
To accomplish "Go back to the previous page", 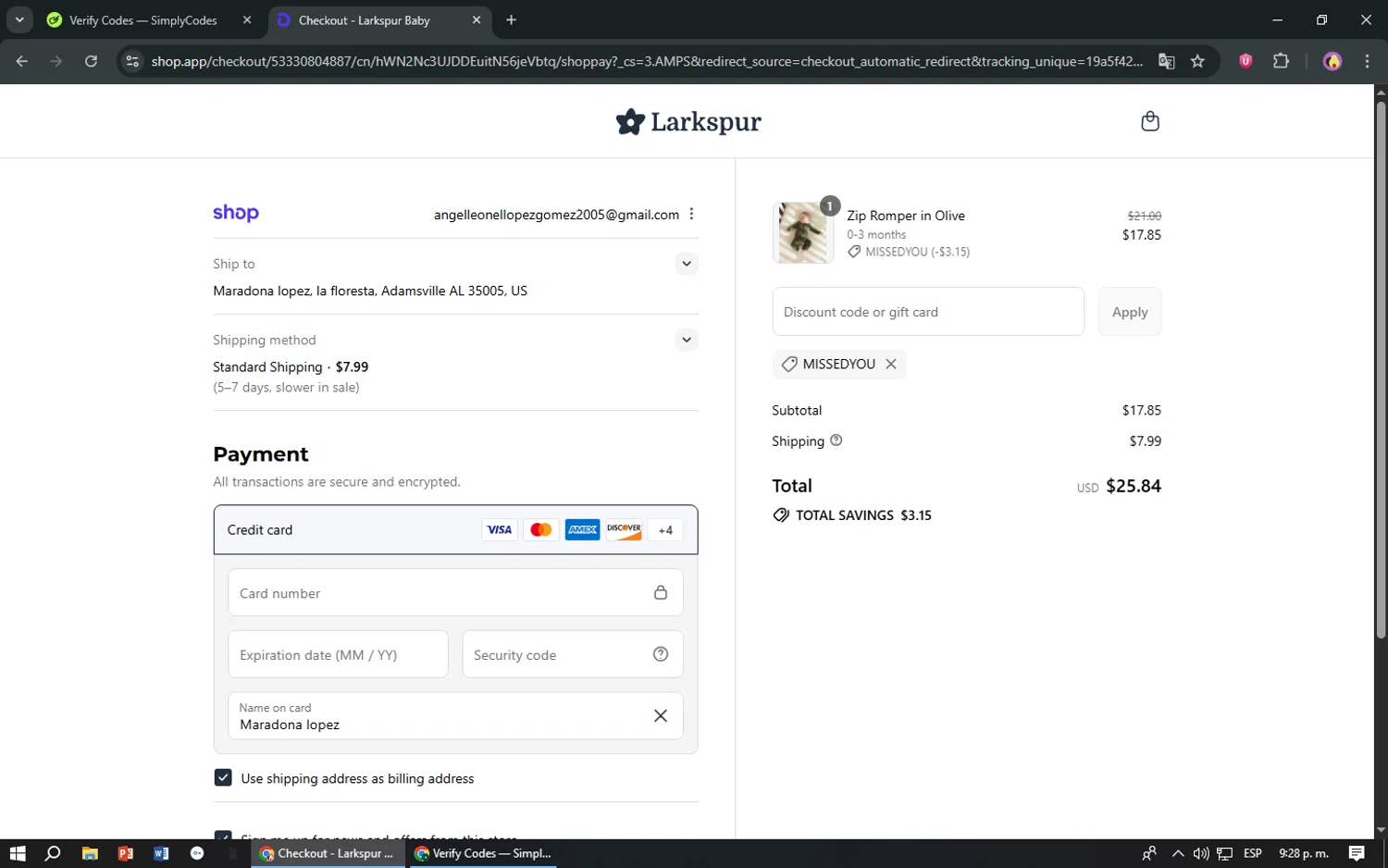I will coord(22,61).
